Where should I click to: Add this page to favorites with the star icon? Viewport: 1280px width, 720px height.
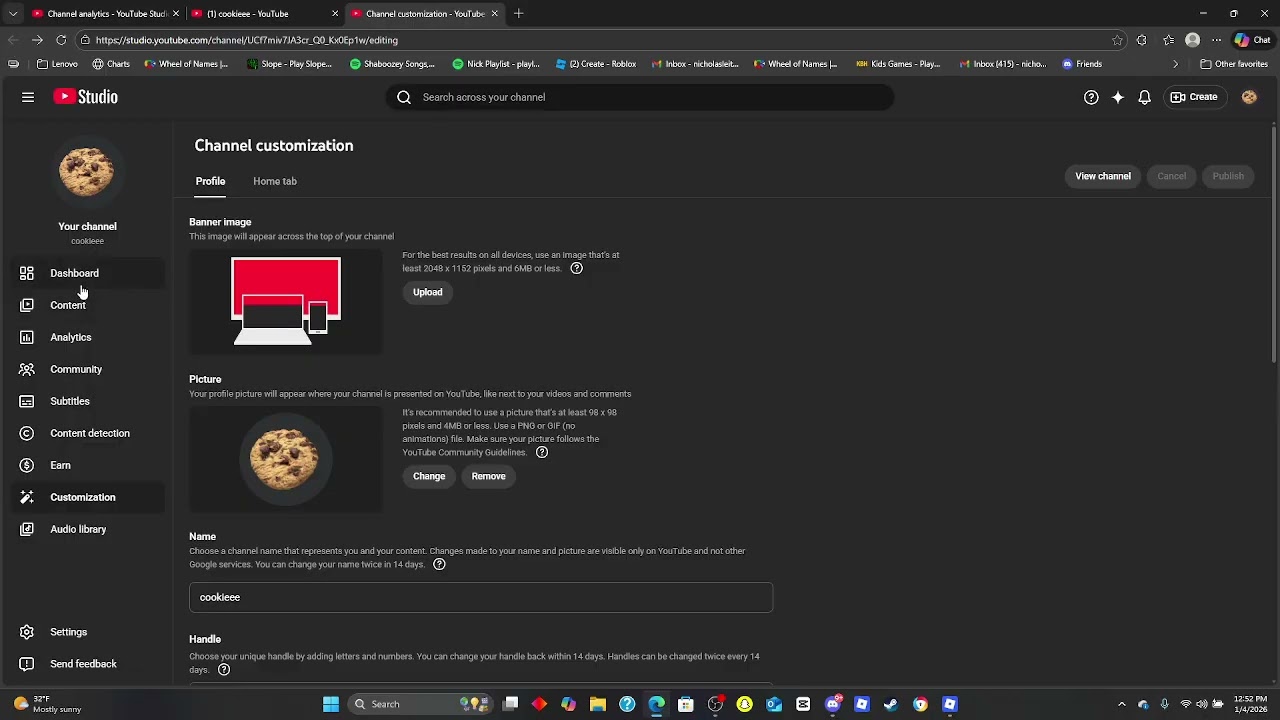point(1117,40)
